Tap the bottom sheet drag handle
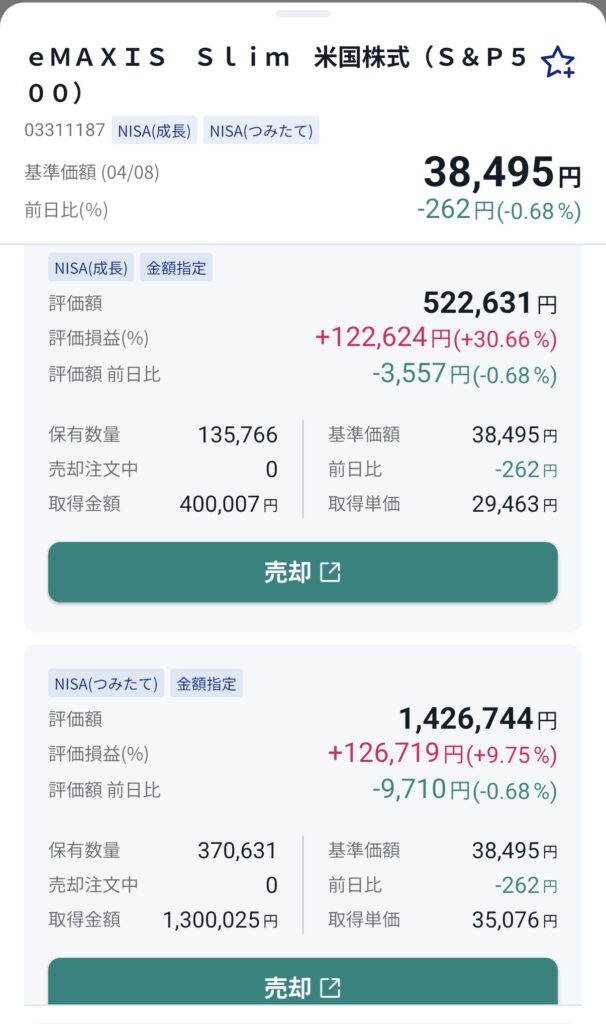606x1024 pixels. pyautogui.click(x=303, y=13)
